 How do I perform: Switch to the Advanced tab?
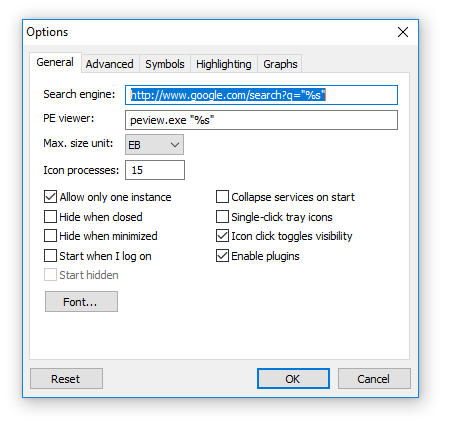(x=109, y=64)
